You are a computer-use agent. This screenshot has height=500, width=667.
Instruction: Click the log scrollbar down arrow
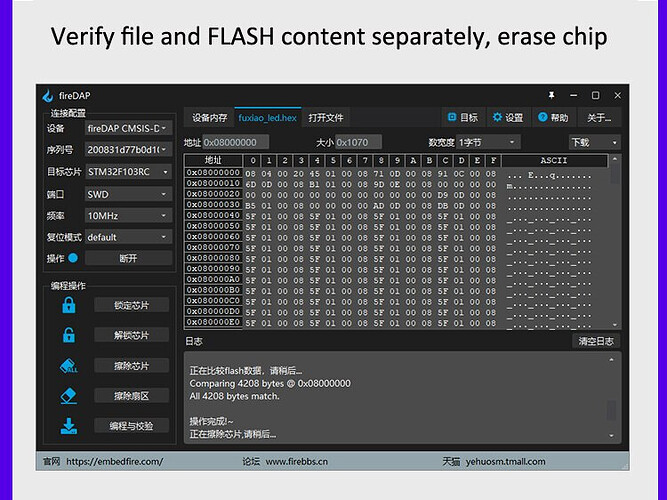[x=611, y=436]
